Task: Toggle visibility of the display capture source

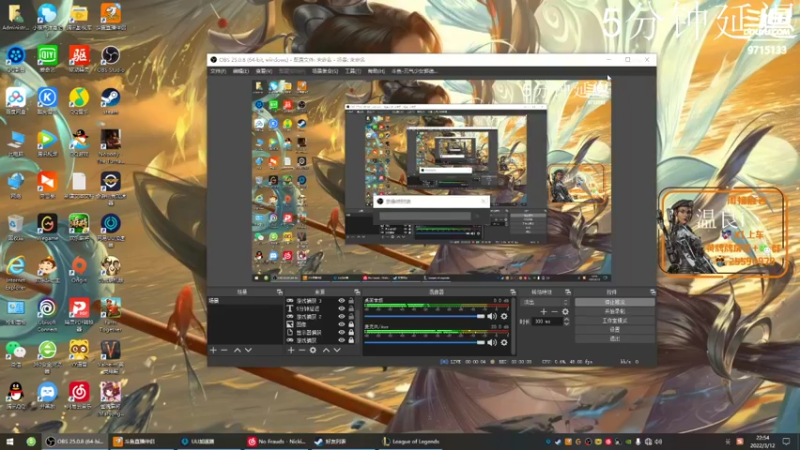Action: [341, 332]
